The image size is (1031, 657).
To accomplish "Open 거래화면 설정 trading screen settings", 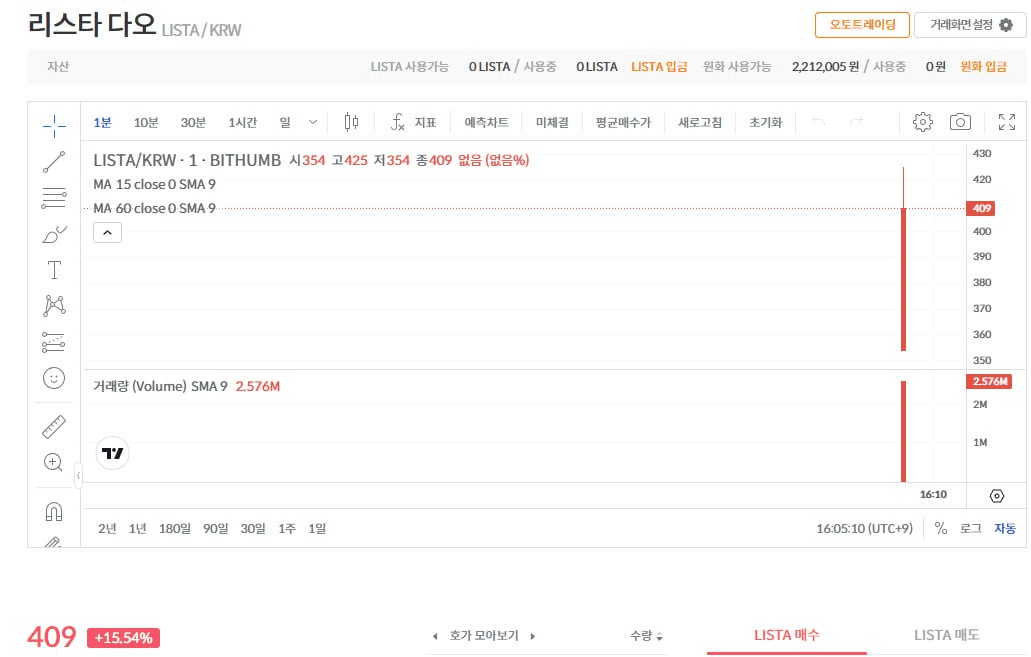I will pos(970,25).
